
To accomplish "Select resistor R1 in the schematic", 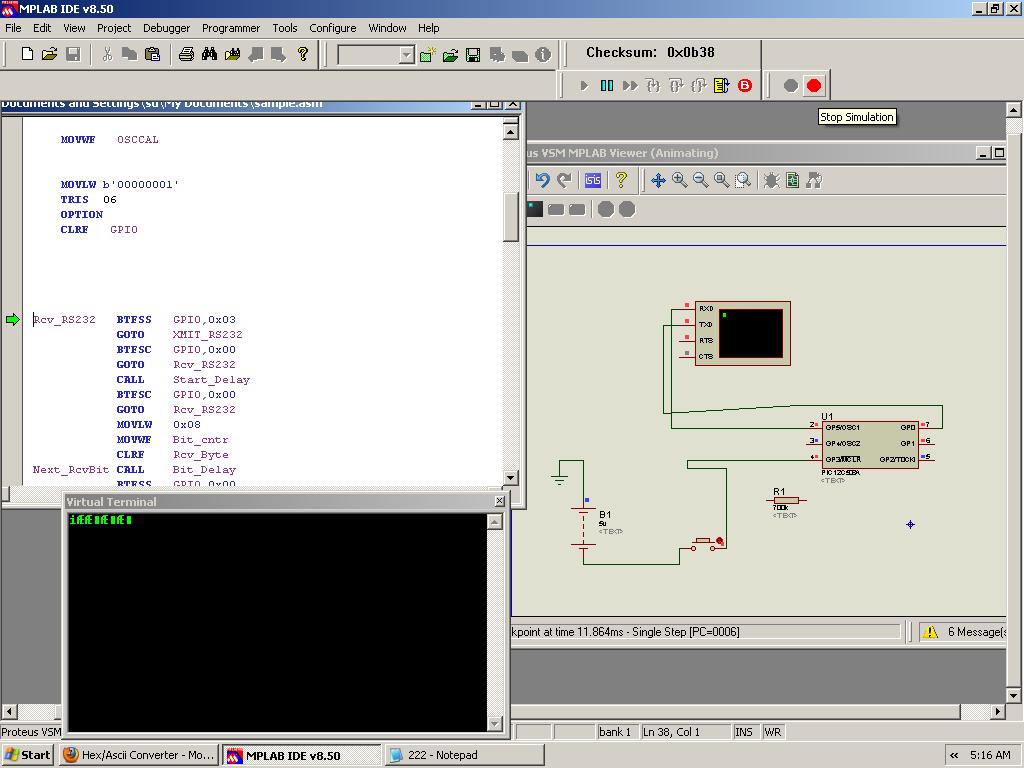I will pos(786,500).
